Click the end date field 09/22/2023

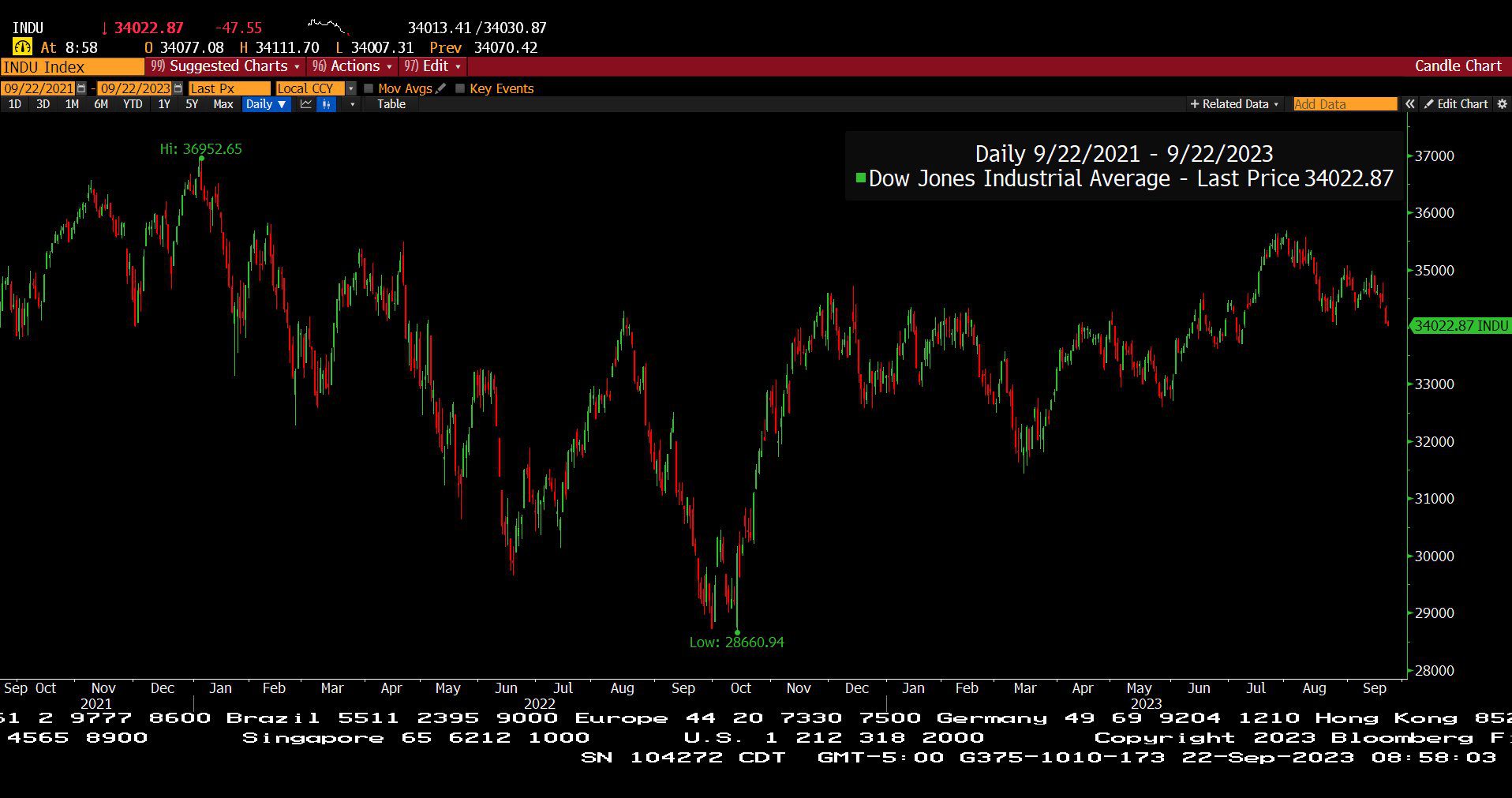(135, 88)
